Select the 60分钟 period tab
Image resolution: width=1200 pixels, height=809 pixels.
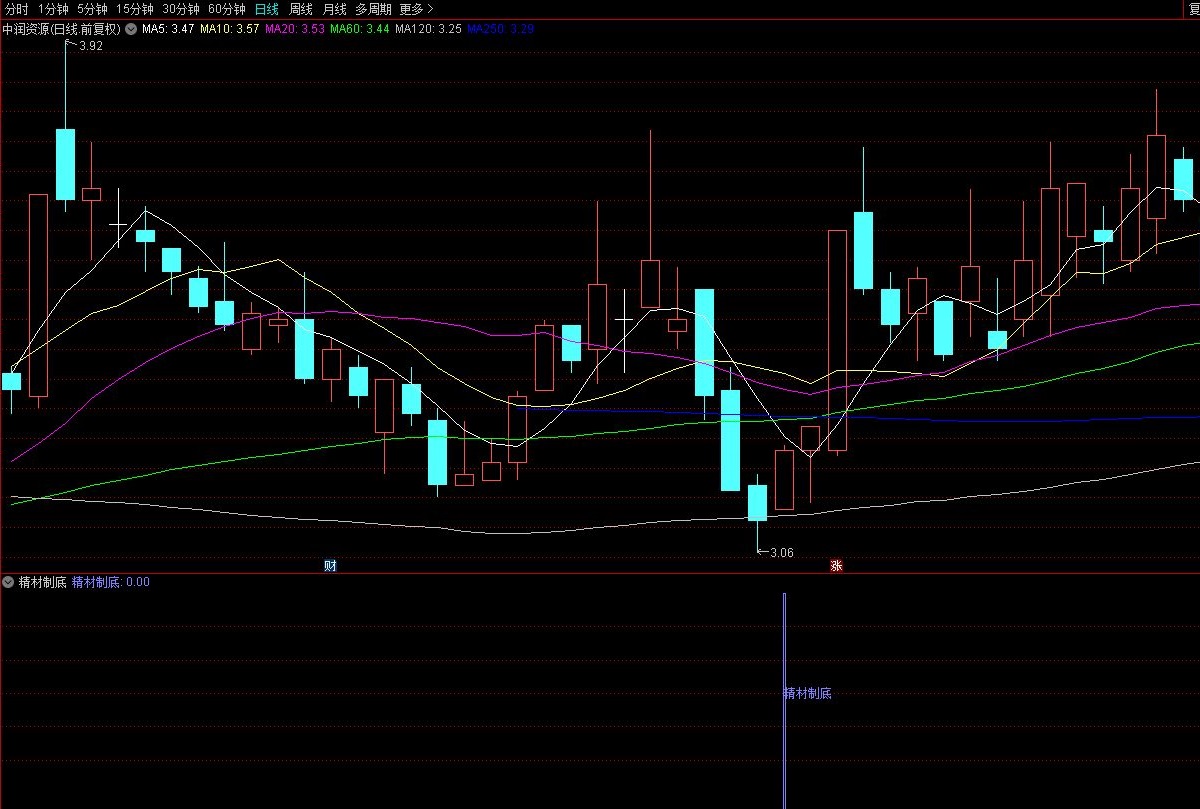click(x=227, y=9)
